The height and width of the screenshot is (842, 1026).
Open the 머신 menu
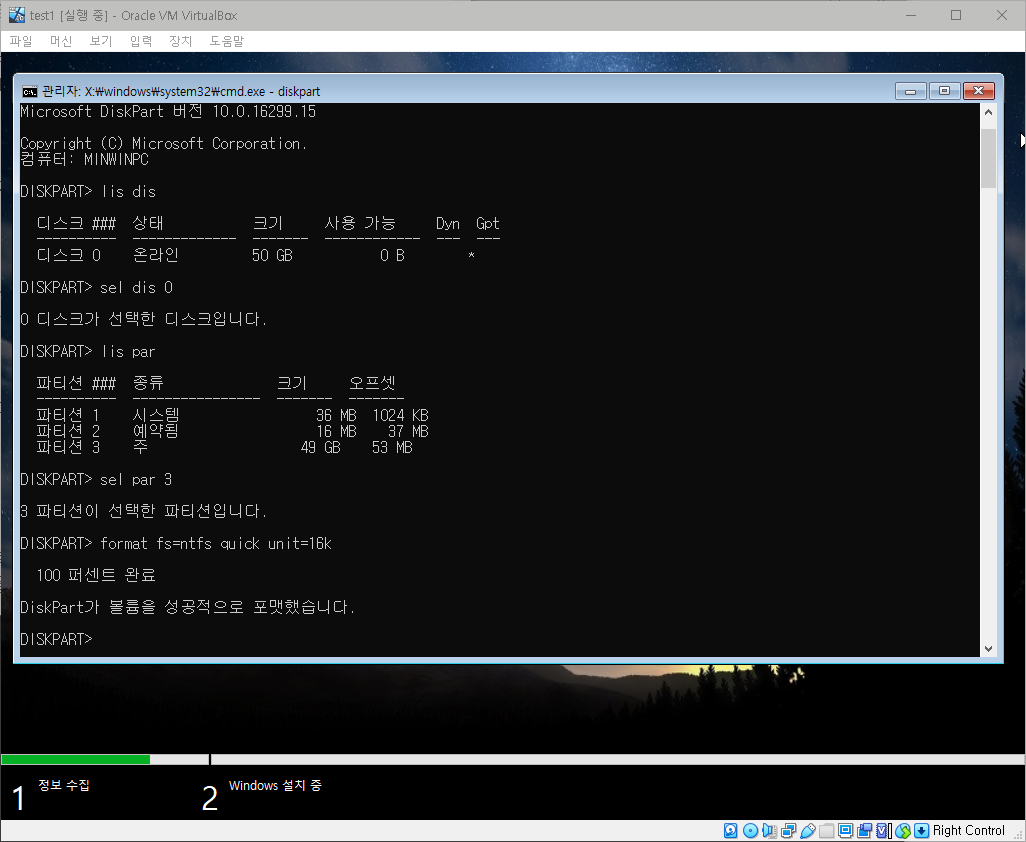[61, 41]
